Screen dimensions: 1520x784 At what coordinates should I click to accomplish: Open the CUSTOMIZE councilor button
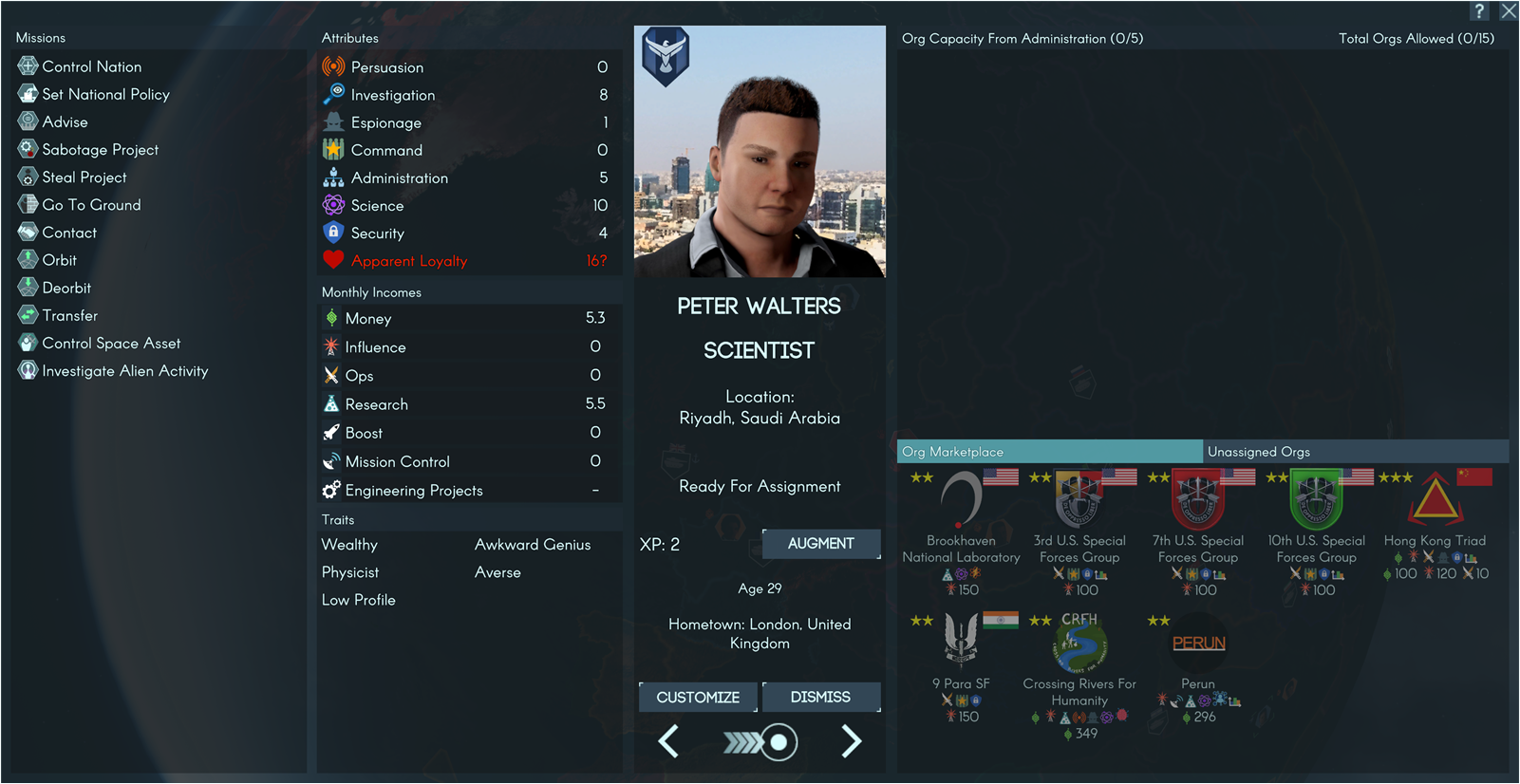(x=698, y=697)
